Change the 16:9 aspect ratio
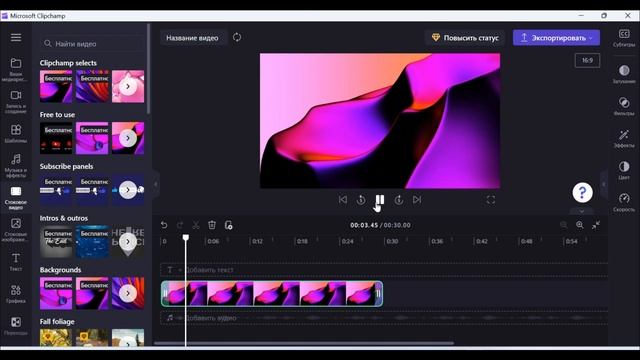 click(x=587, y=60)
